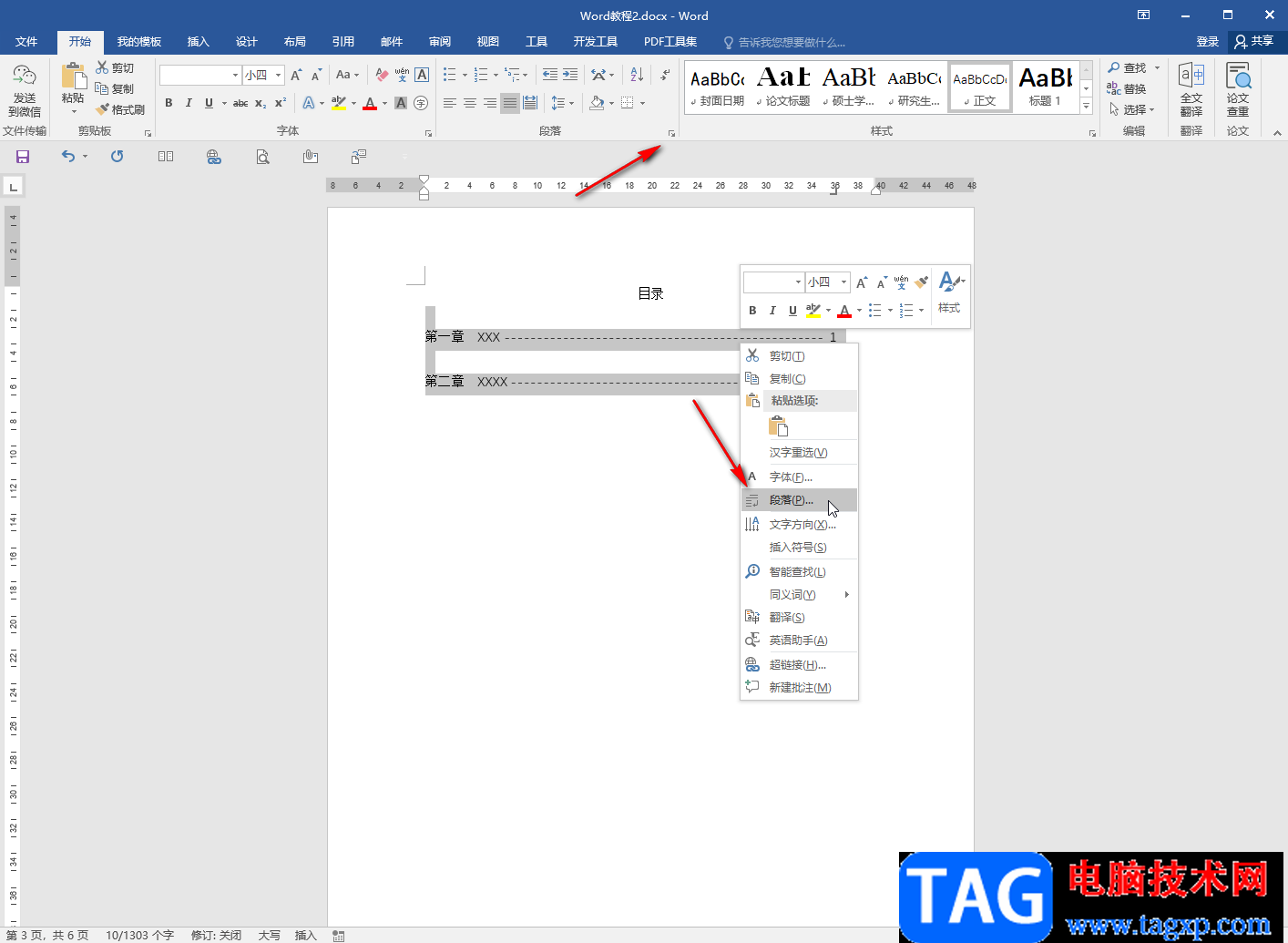
Task: Click the Keep Text Only paste option icon
Action: click(778, 426)
